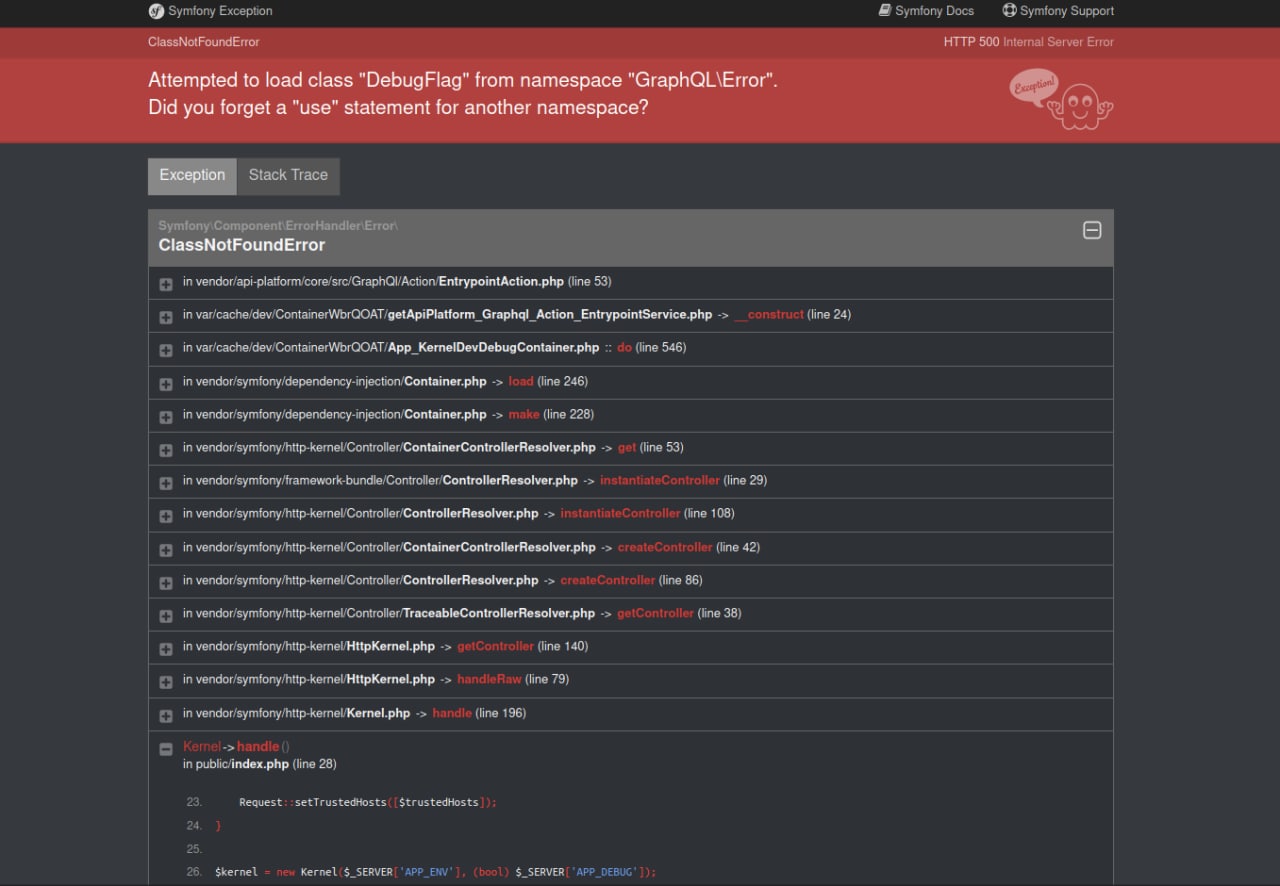The width and height of the screenshot is (1280, 886).
Task: Click the EntrypointAction.php file name
Action: pyautogui.click(x=501, y=281)
